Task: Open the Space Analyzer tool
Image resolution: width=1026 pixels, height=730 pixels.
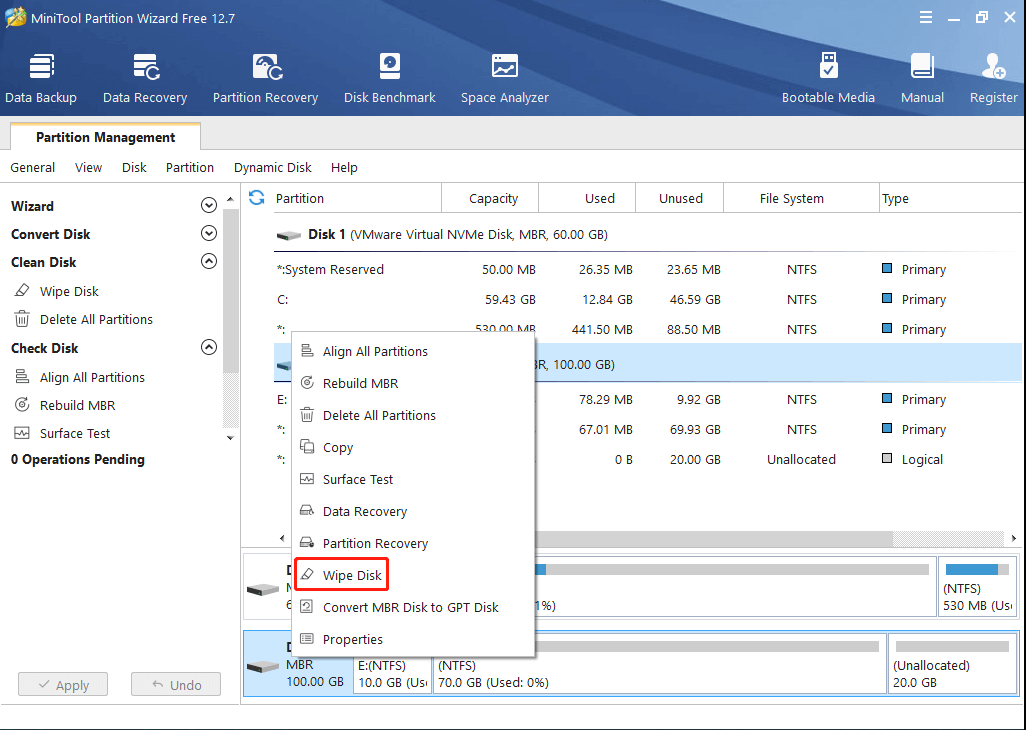Action: [504, 78]
